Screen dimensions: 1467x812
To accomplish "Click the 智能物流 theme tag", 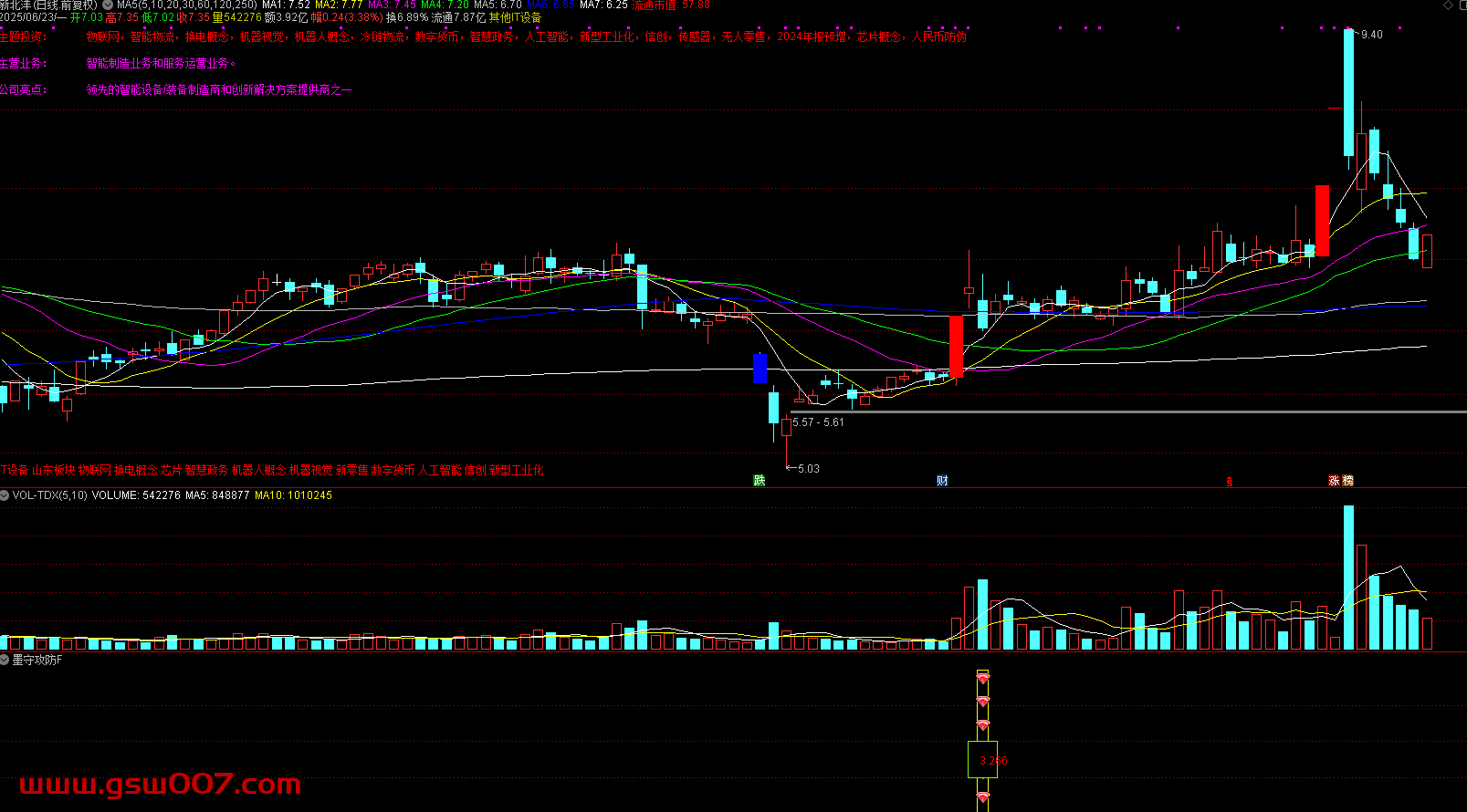I will point(152,37).
